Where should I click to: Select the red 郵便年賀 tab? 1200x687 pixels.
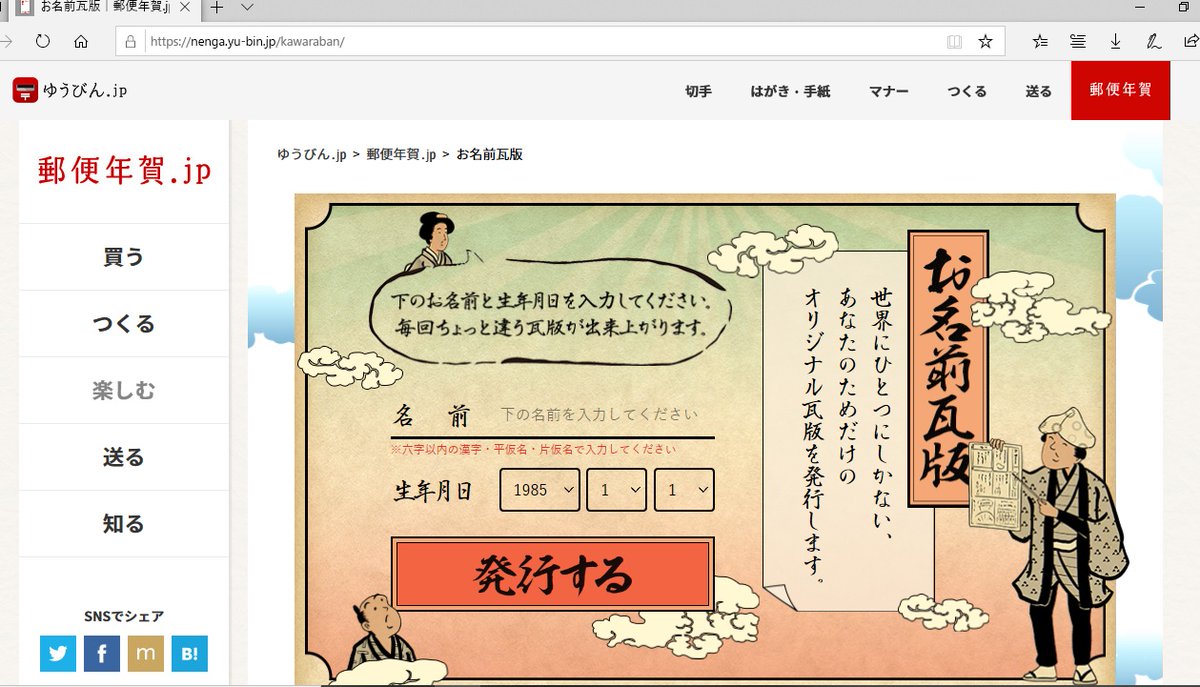click(1120, 90)
